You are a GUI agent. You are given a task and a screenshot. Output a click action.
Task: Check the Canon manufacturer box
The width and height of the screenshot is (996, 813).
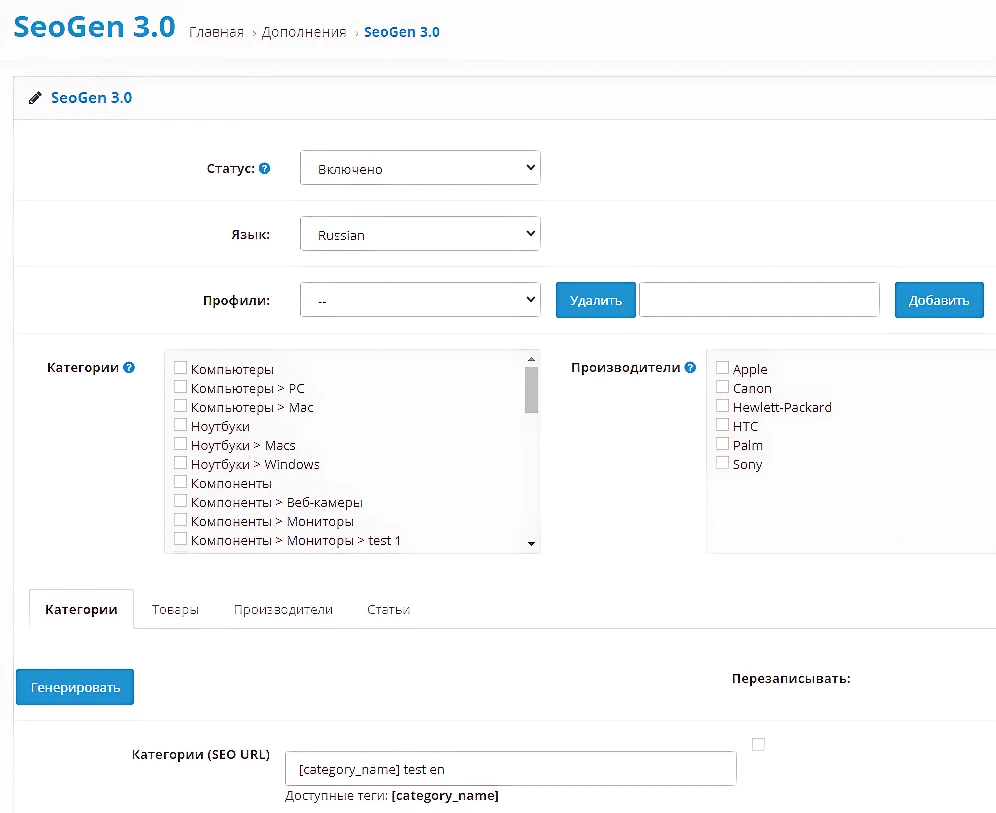[x=722, y=387]
